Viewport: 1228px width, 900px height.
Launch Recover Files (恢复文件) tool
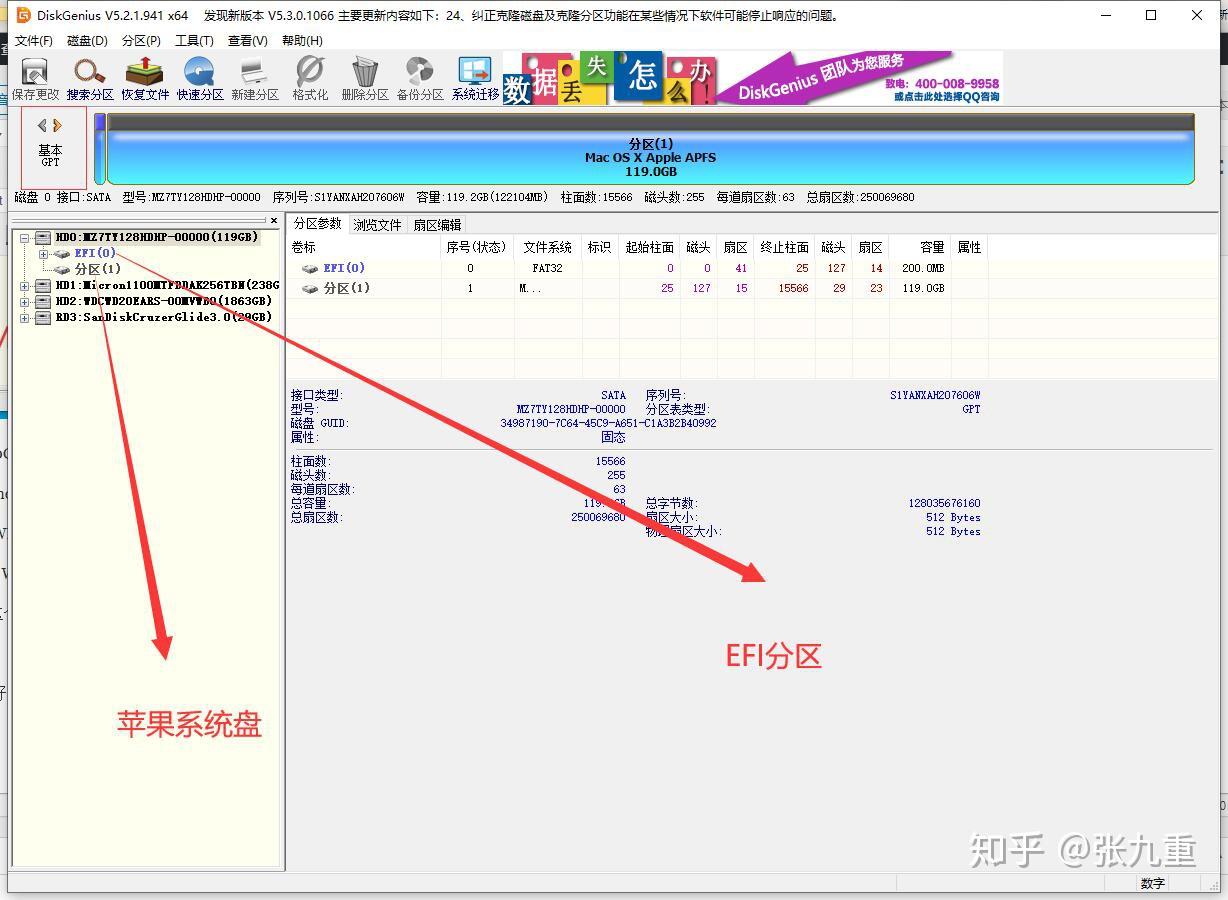[145, 79]
